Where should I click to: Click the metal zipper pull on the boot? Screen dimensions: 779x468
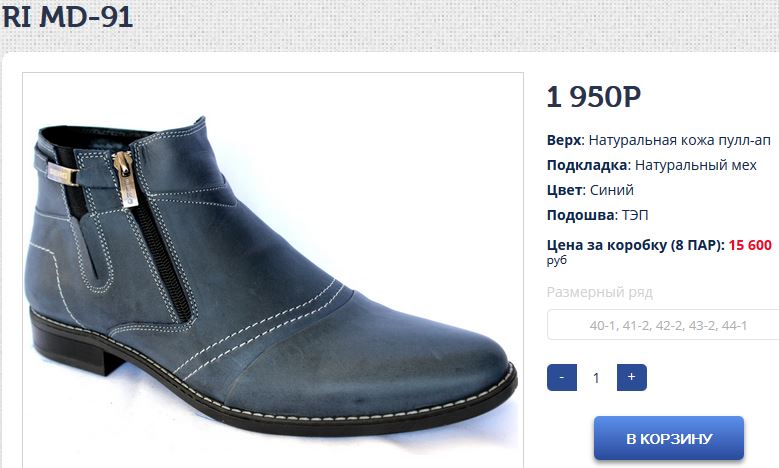tap(126, 179)
